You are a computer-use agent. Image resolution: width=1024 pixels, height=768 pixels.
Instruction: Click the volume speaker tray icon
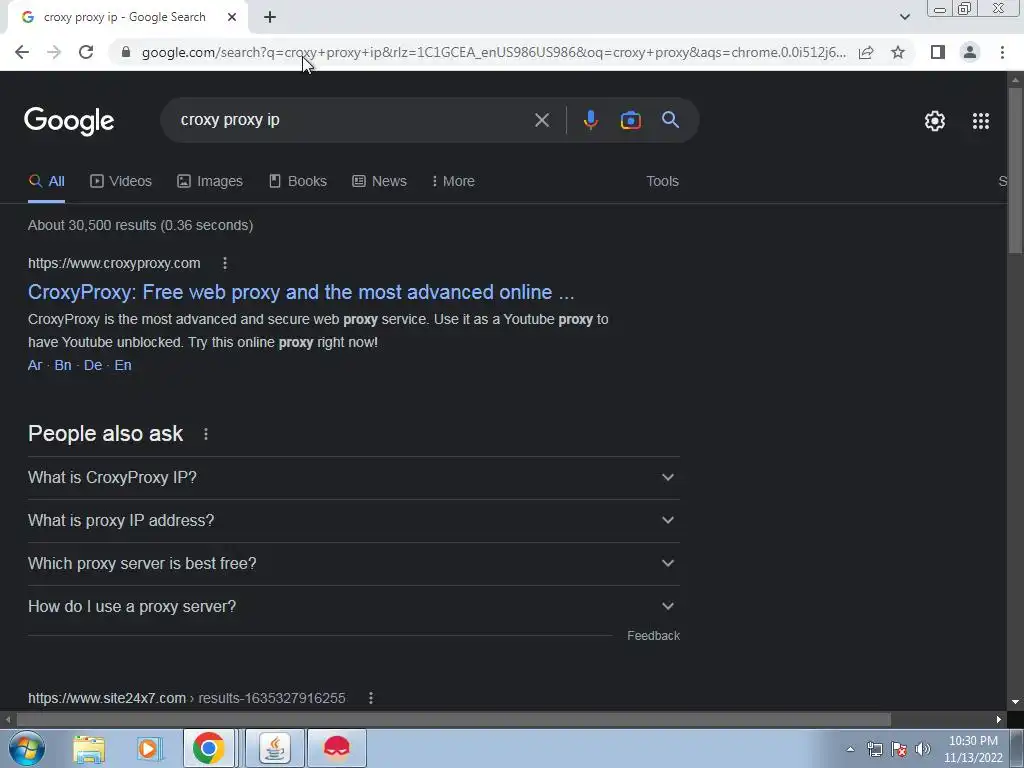[x=923, y=749]
